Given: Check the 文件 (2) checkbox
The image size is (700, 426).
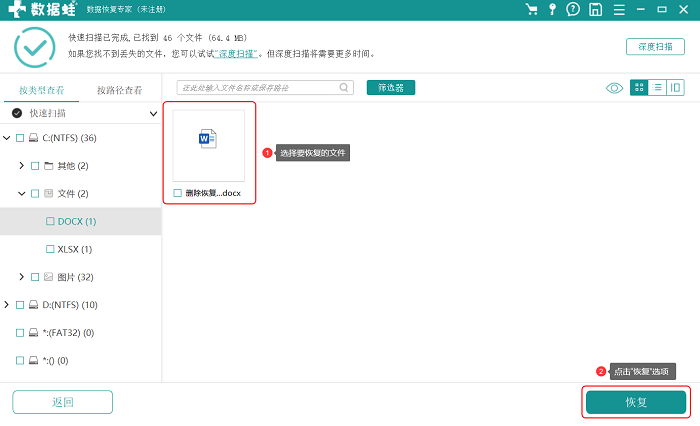Looking at the screenshot, I should click(x=35, y=193).
